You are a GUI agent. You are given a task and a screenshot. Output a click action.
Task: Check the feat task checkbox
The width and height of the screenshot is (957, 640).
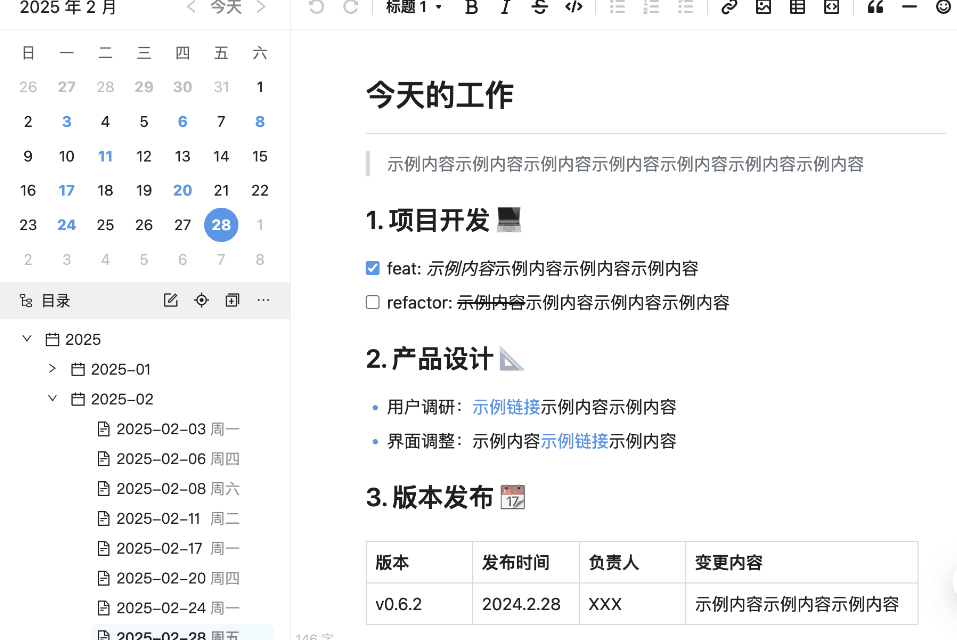[x=373, y=268]
